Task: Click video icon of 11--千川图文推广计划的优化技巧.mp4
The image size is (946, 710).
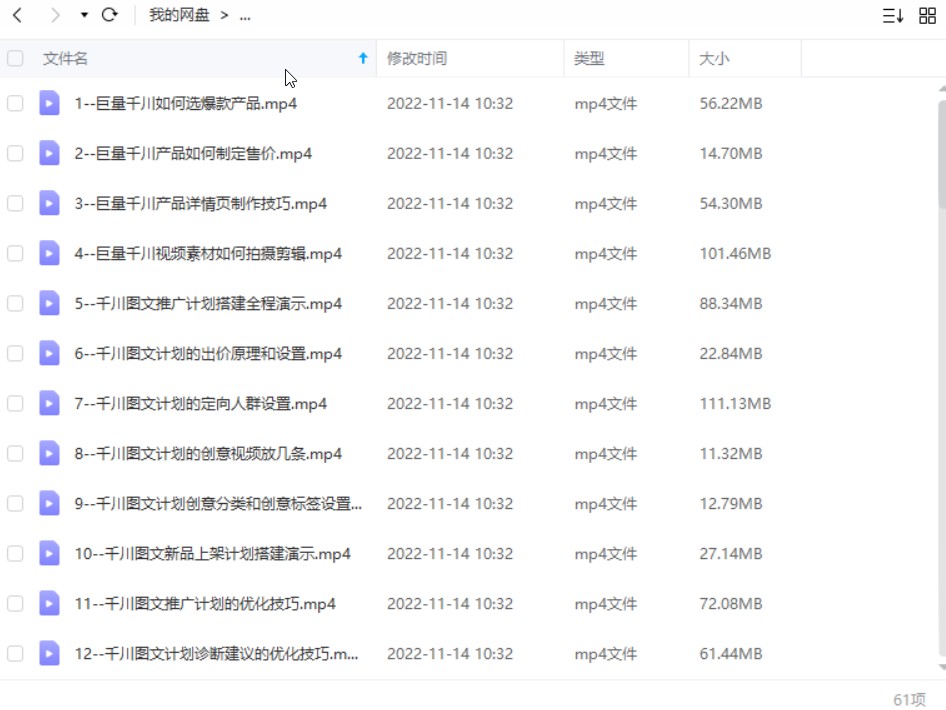Action: 49,604
